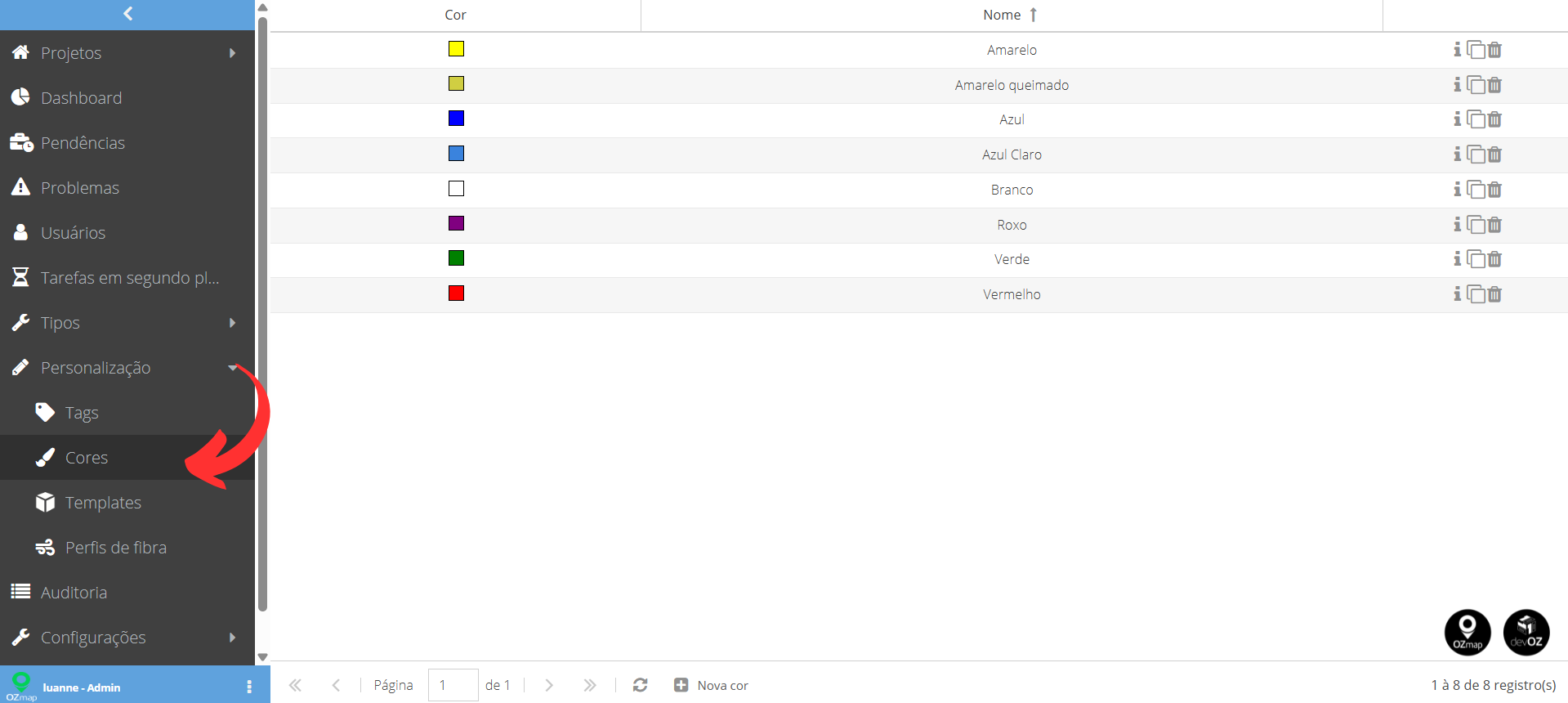Expand the Configurações submenu
Screen dimensions: 1568x703
233,638
